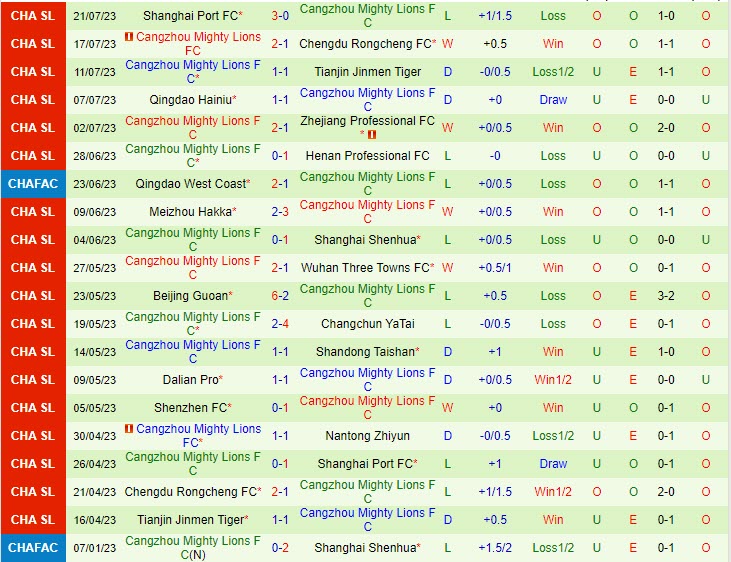Open Tianjin Jinmen Tiger in 16/04/23 row
The image size is (731, 562).
[191, 520]
